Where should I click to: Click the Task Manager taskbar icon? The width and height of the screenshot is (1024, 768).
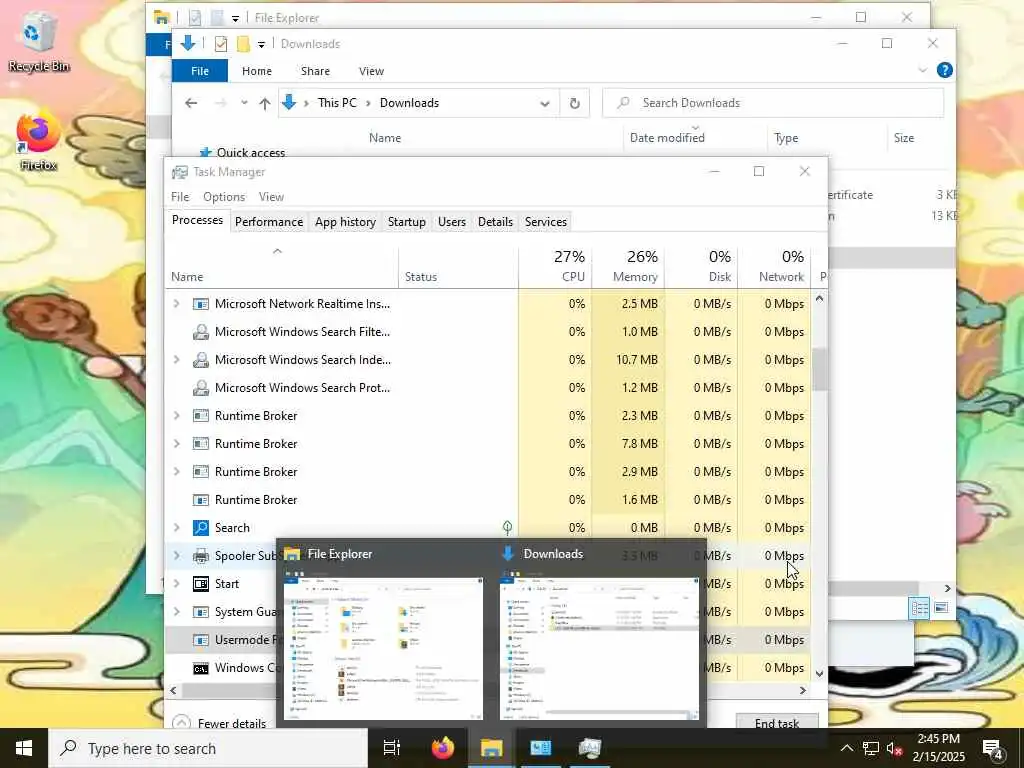[x=589, y=748]
